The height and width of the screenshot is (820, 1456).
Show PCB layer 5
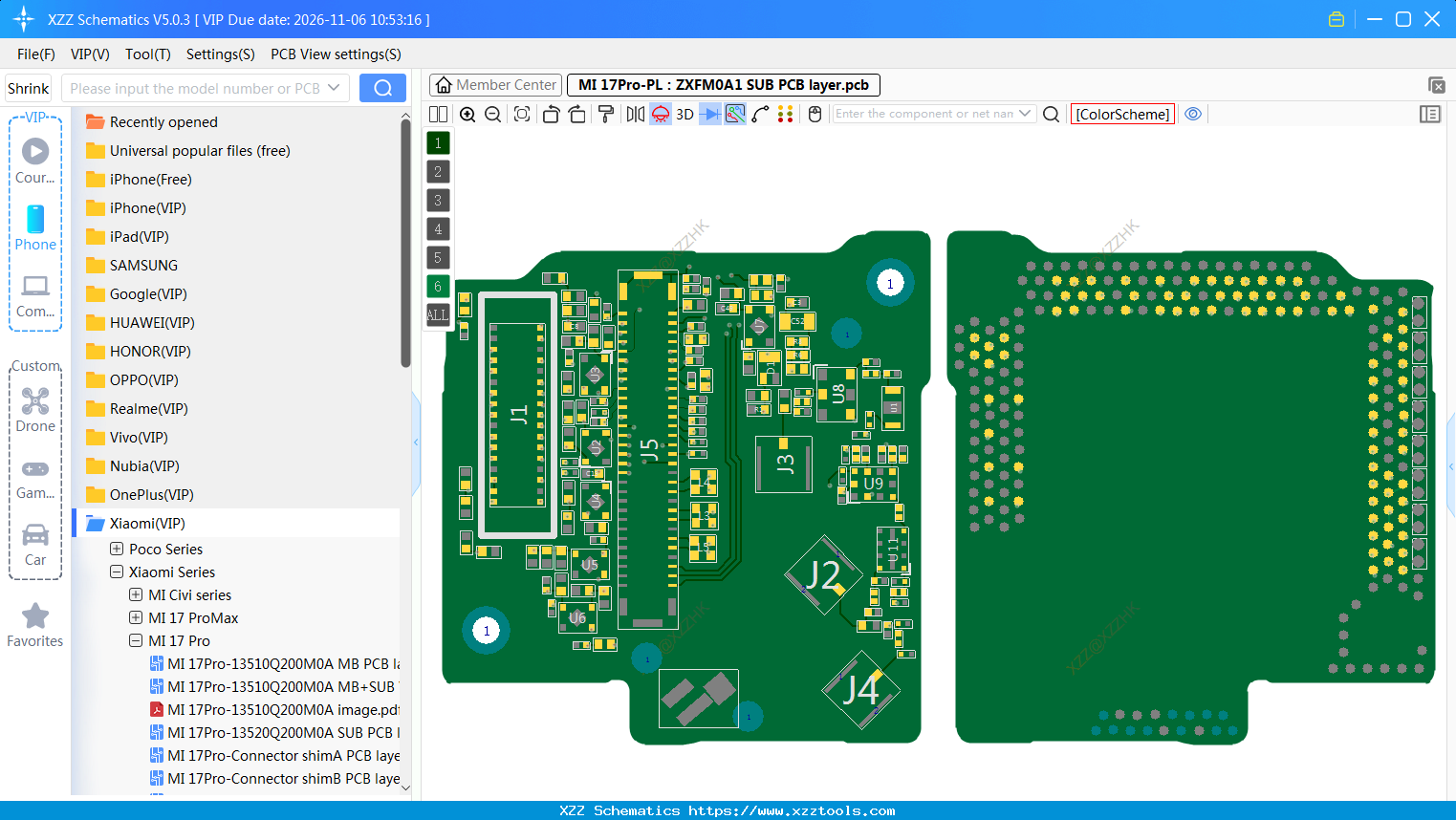[438, 258]
